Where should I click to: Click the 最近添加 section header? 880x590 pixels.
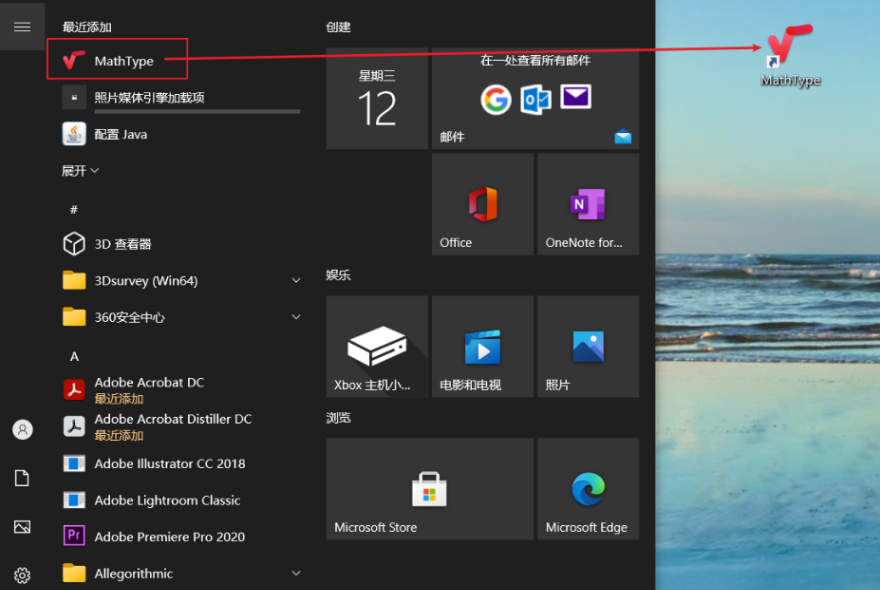point(87,27)
